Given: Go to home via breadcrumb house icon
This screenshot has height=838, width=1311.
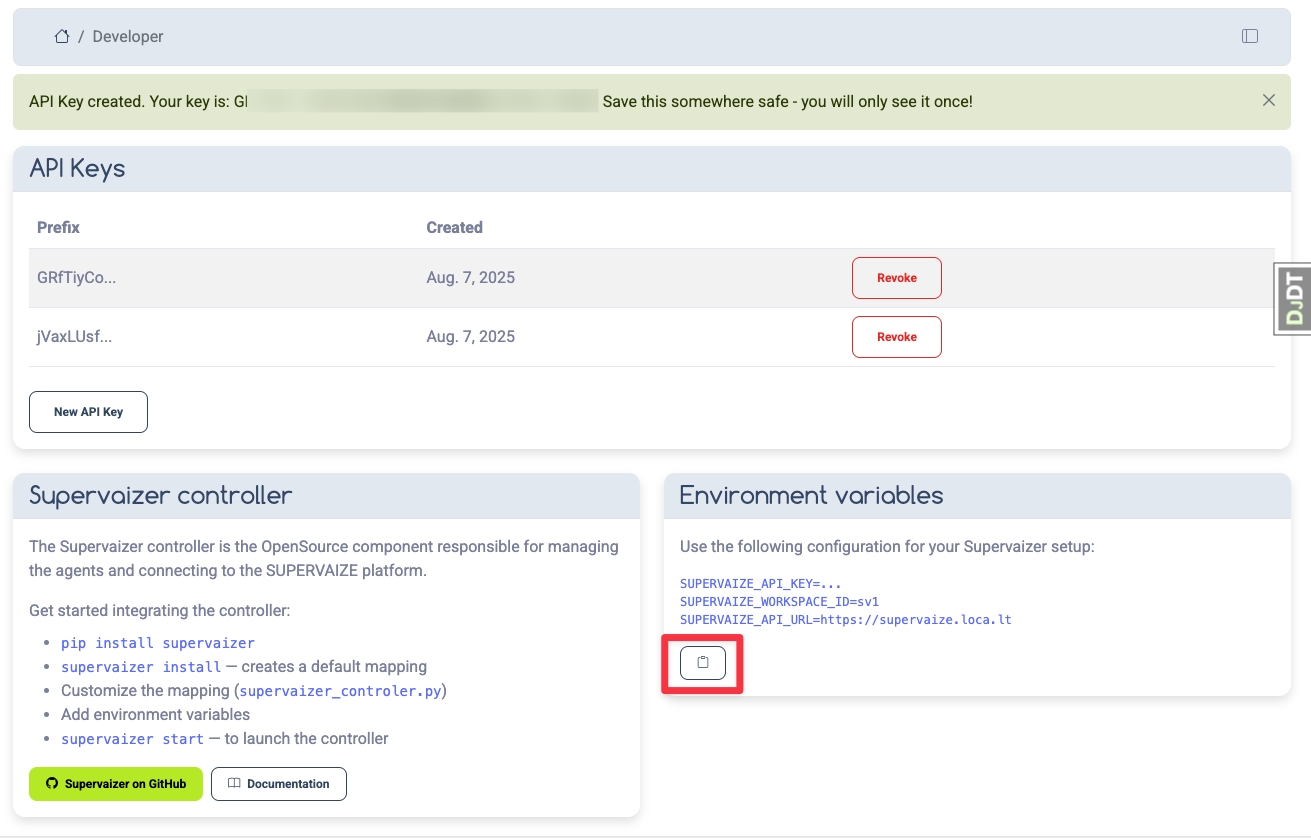Looking at the screenshot, I should tap(62, 36).
